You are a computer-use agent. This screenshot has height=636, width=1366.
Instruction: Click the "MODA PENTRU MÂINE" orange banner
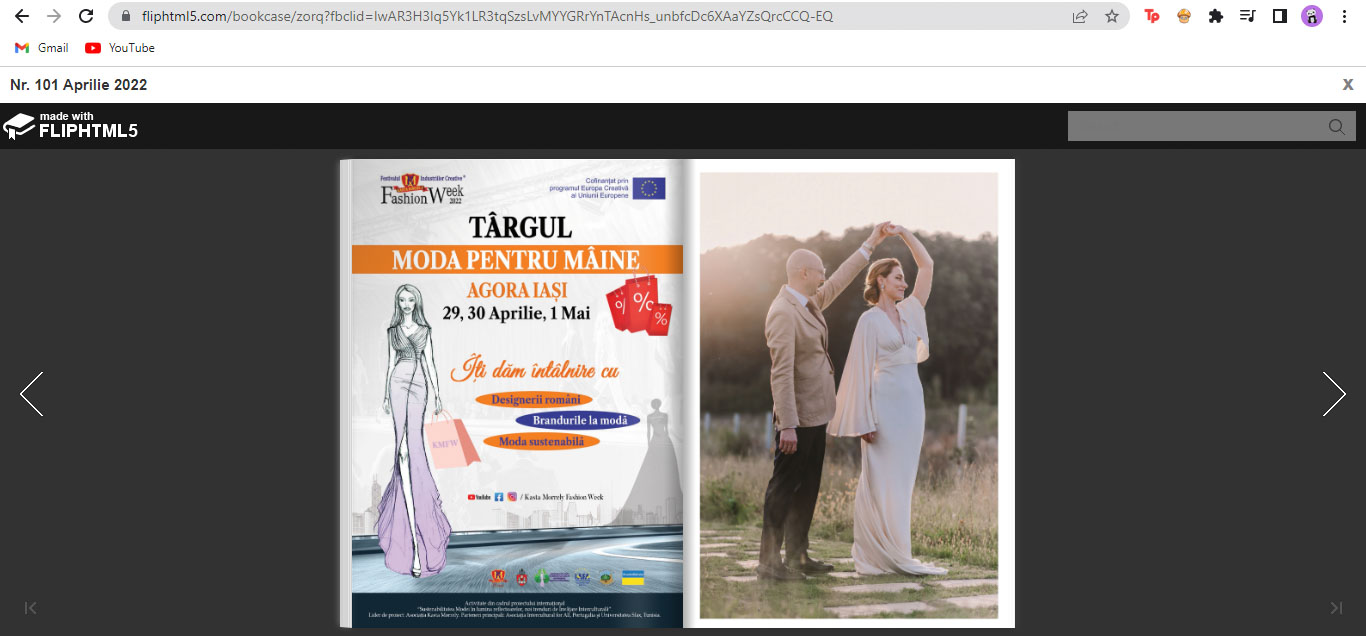(516, 260)
